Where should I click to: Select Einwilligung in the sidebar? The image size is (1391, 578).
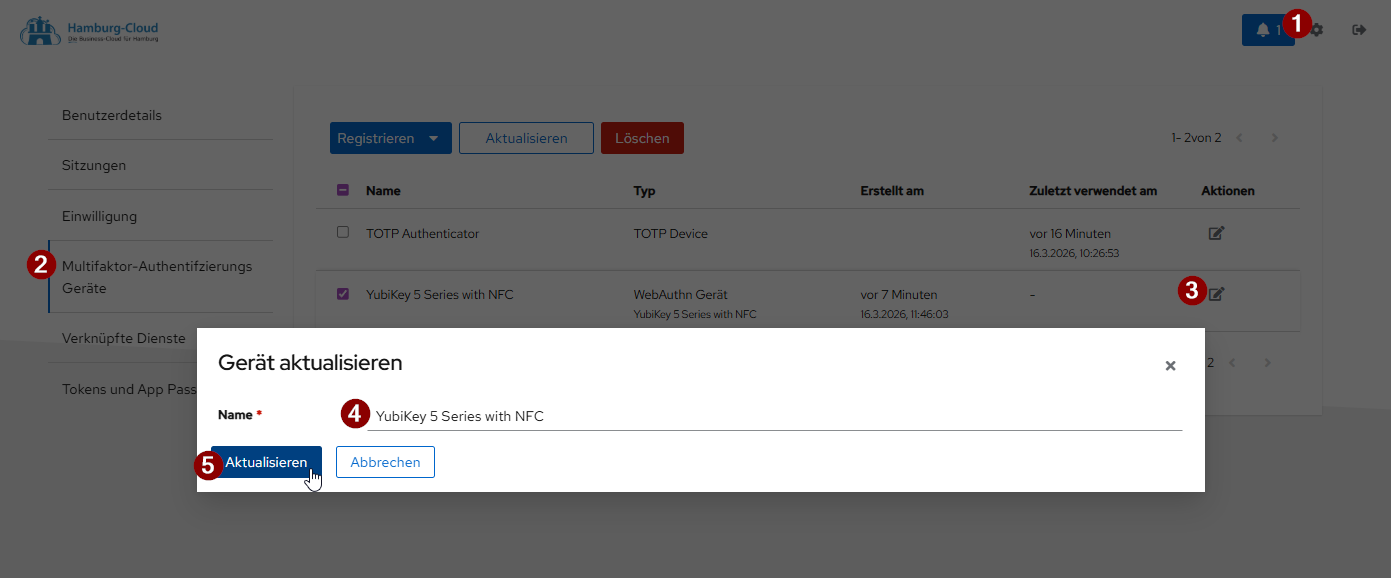click(92, 215)
